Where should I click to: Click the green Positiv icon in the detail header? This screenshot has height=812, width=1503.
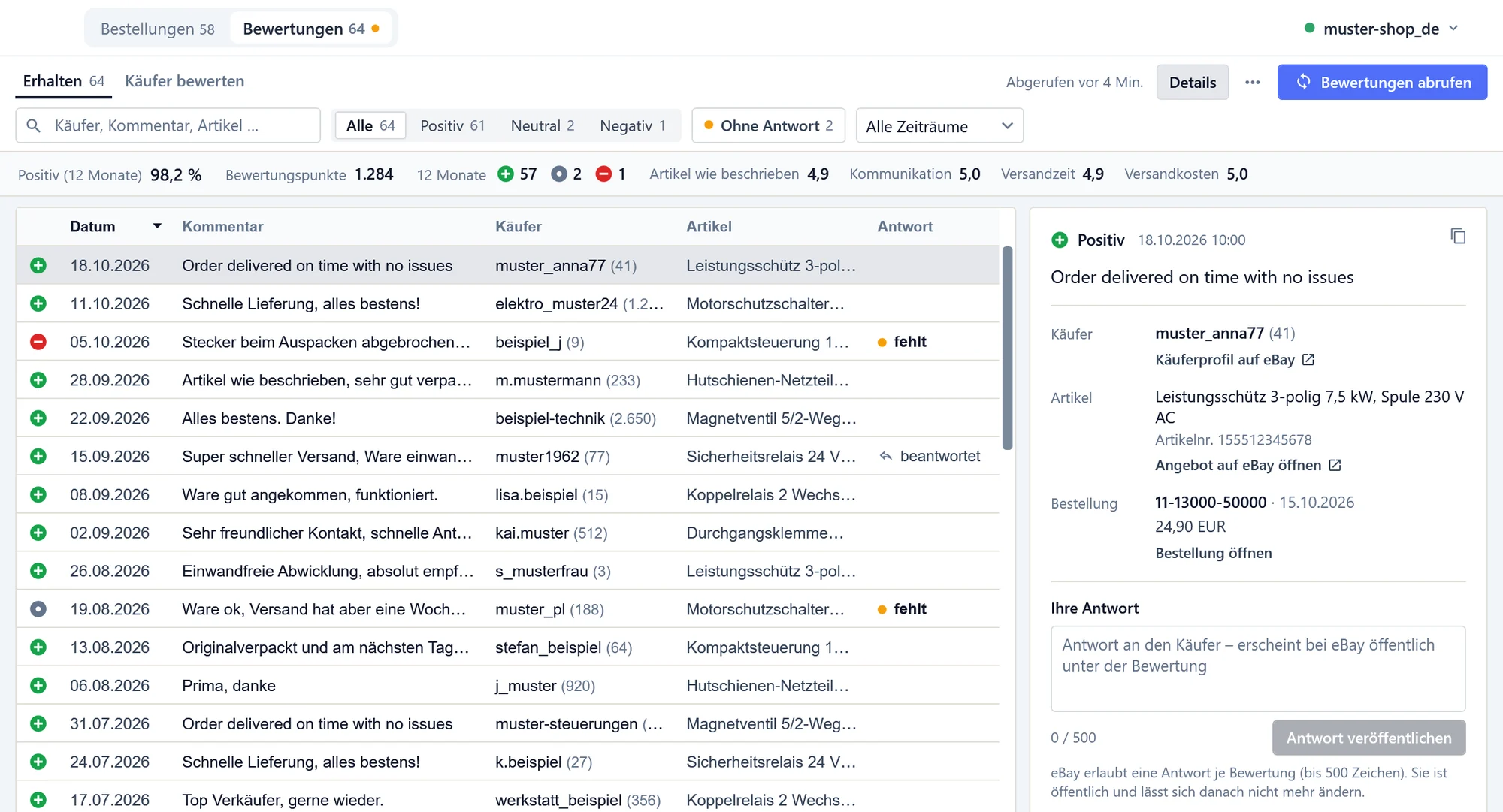point(1060,240)
